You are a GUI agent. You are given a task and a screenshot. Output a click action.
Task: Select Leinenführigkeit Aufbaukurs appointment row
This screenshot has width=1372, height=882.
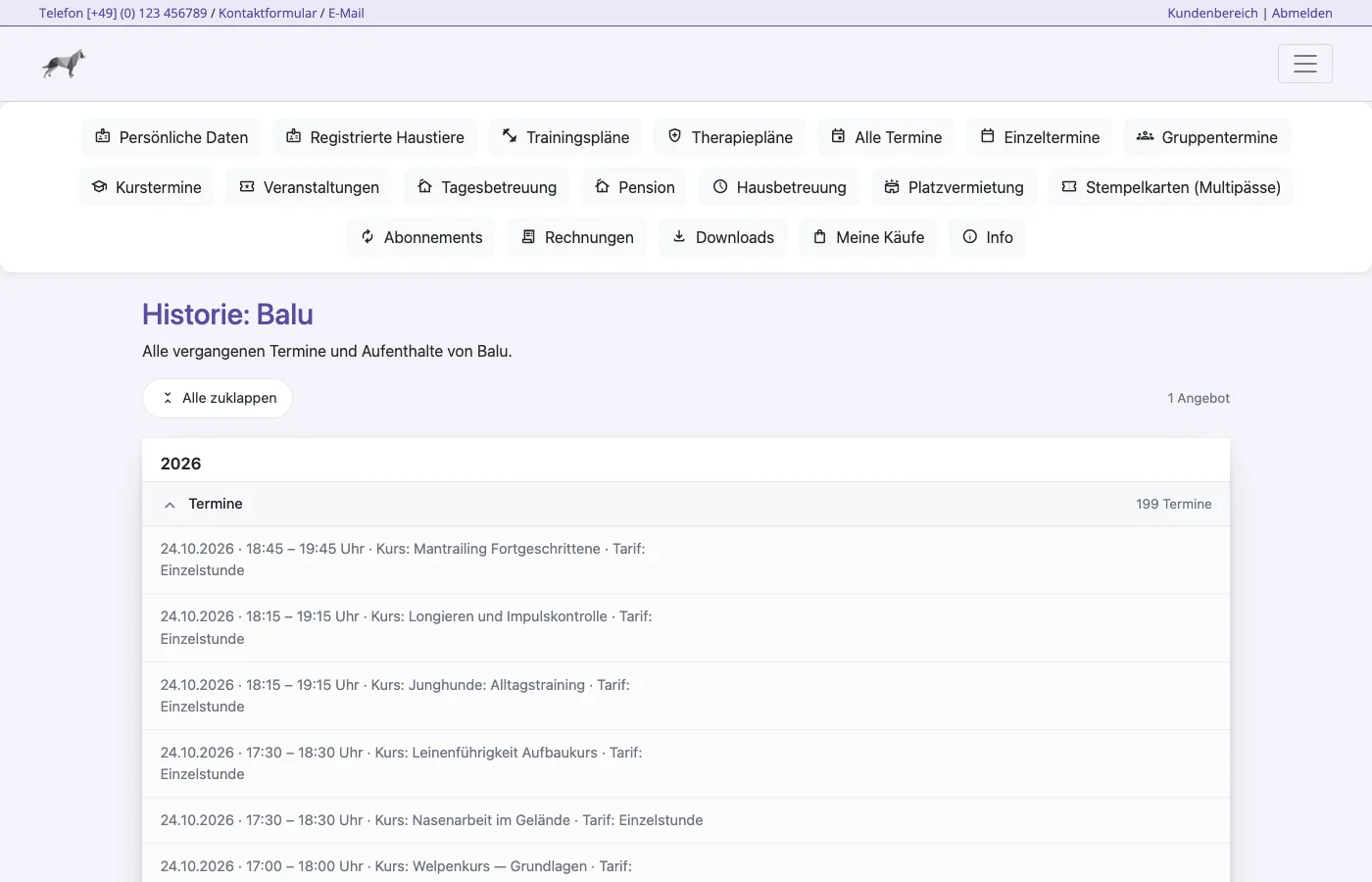pyautogui.click(x=686, y=763)
